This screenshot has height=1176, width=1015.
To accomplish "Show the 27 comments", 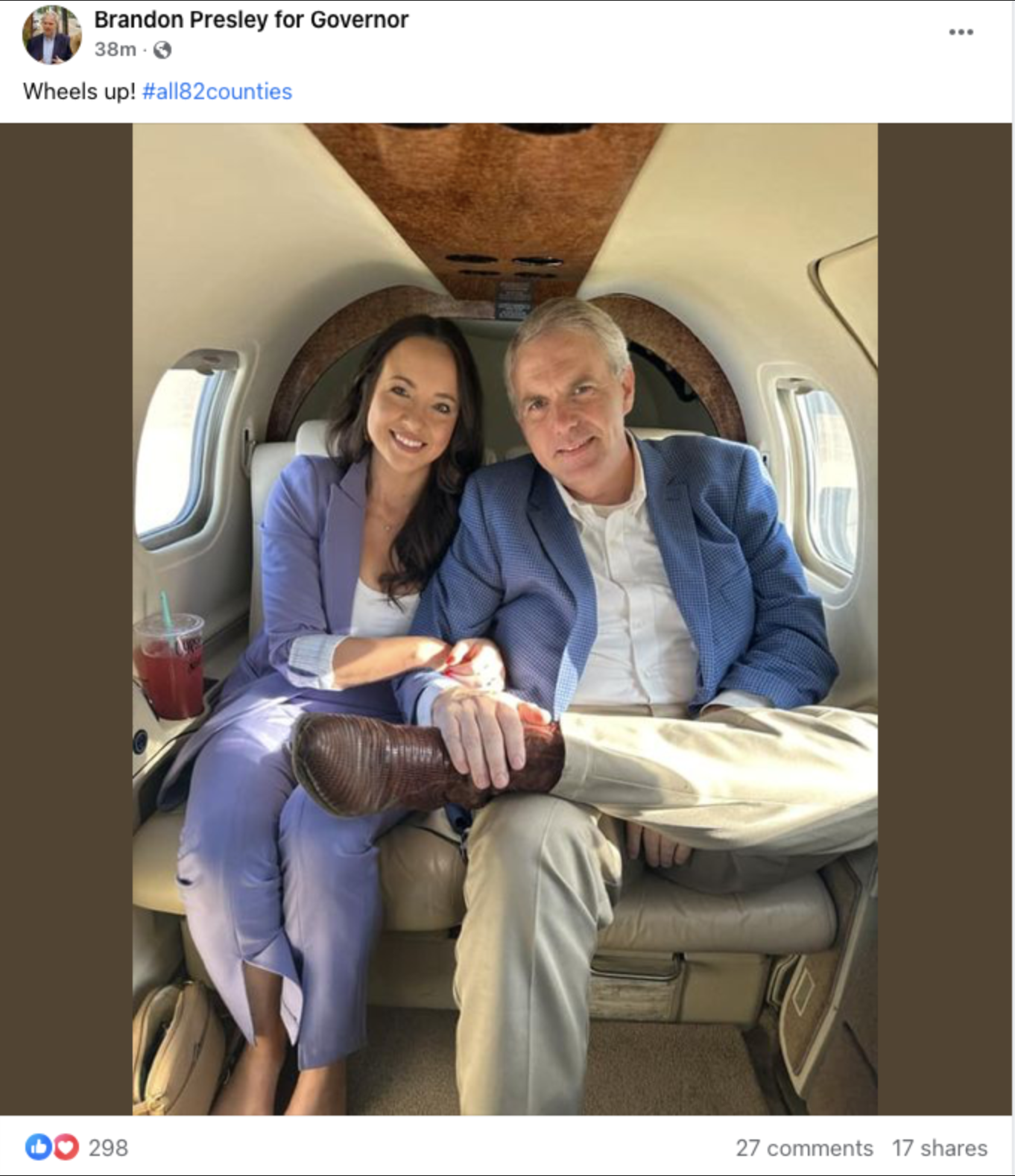I will 804,1148.
